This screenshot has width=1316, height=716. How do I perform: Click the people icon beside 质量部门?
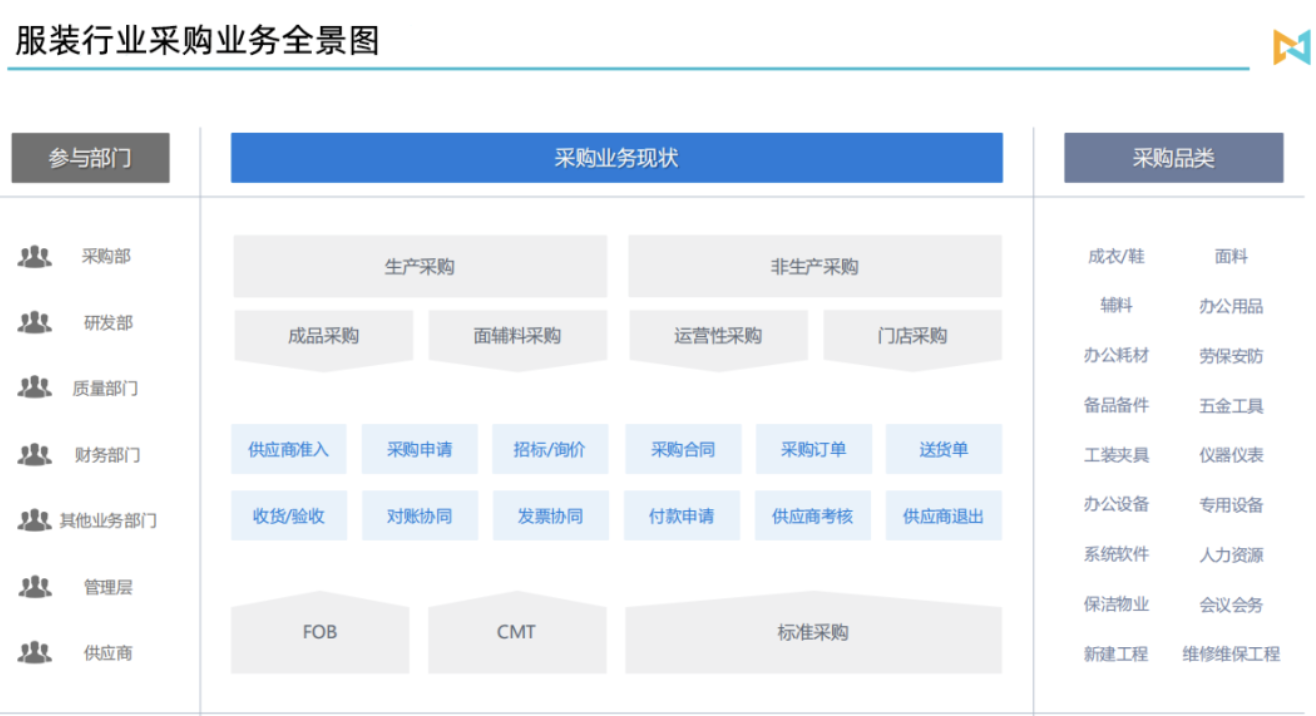[x=34, y=388]
